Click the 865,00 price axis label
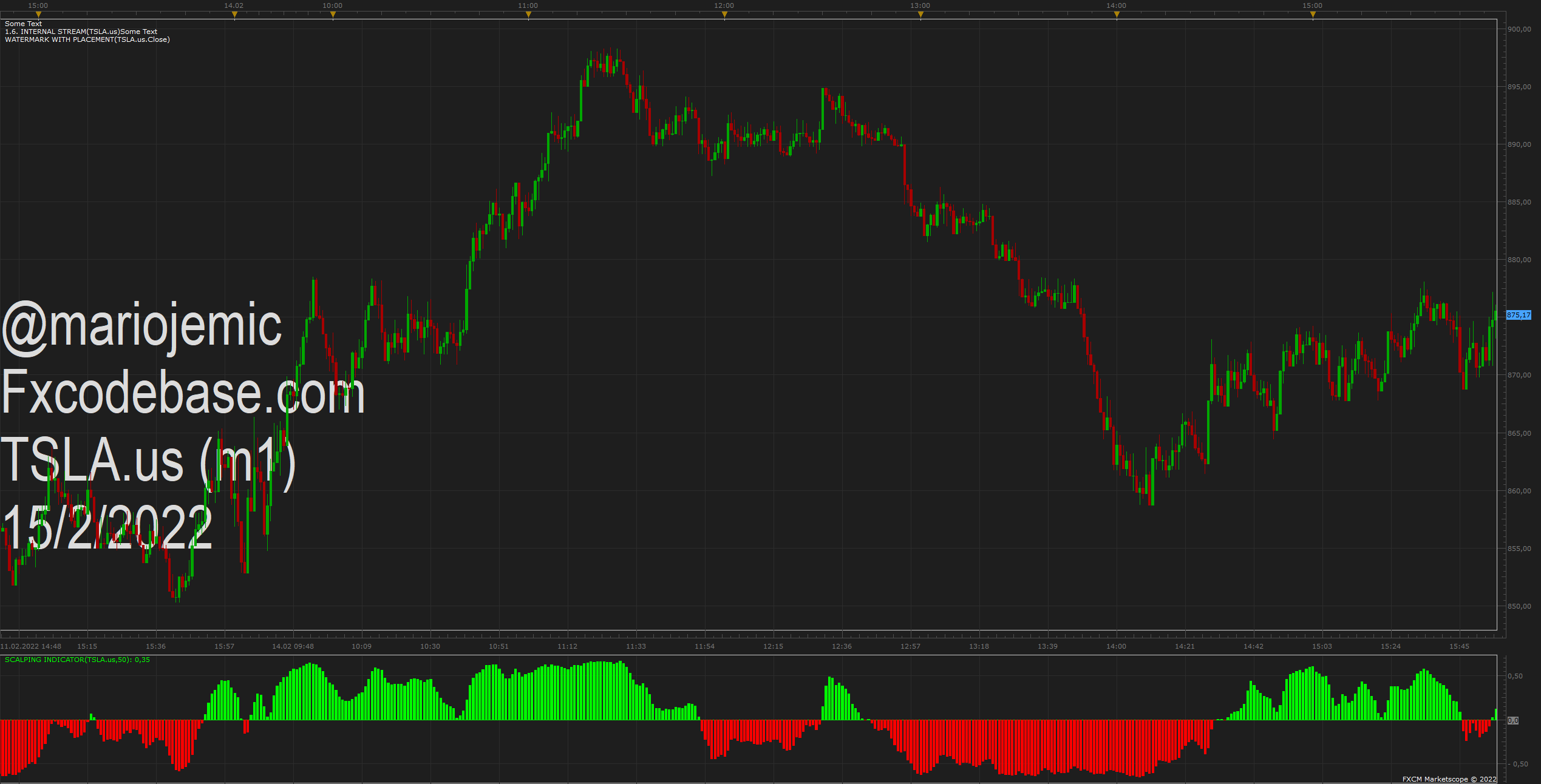This screenshot has width=1541, height=784. click(x=1519, y=433)
